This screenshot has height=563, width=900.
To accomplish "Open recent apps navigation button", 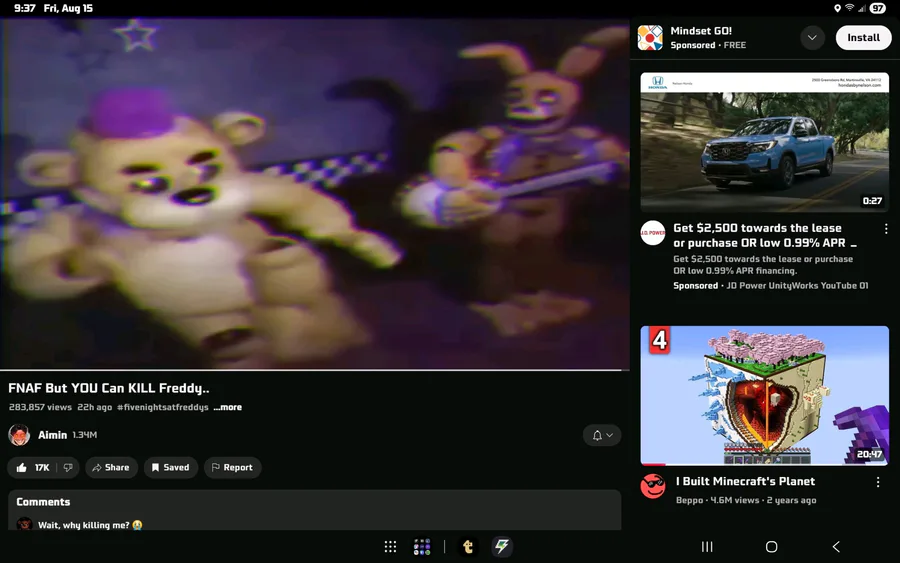I will coord(707,547).
